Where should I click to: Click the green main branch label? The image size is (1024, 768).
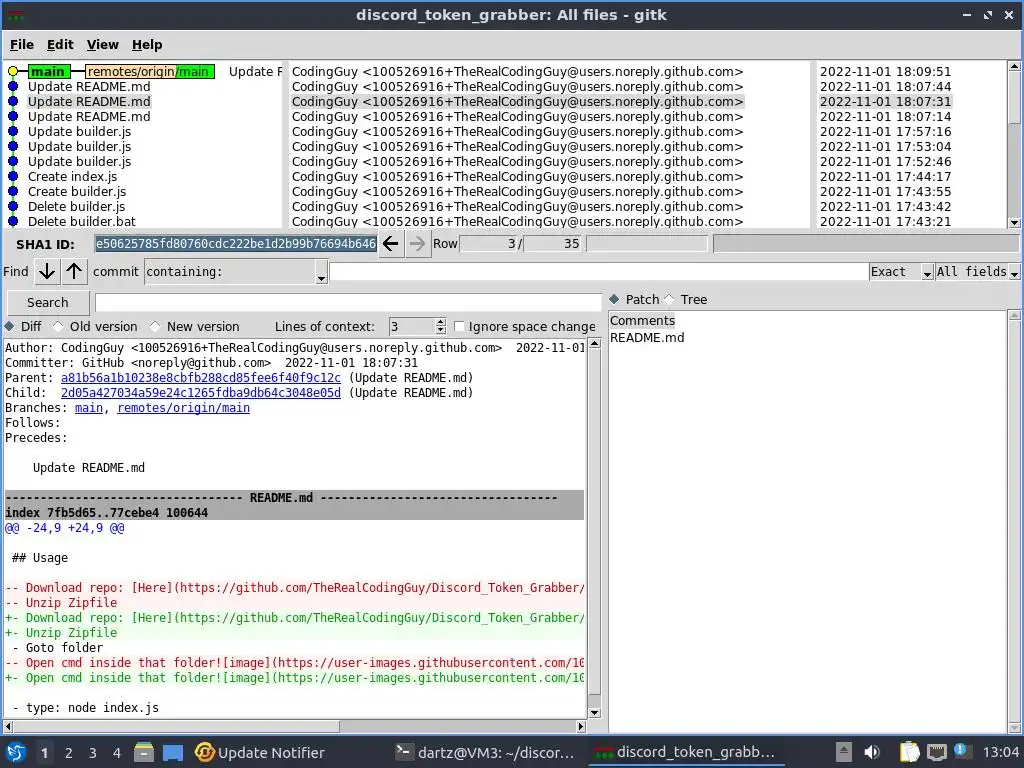click(x=48, y=72)
